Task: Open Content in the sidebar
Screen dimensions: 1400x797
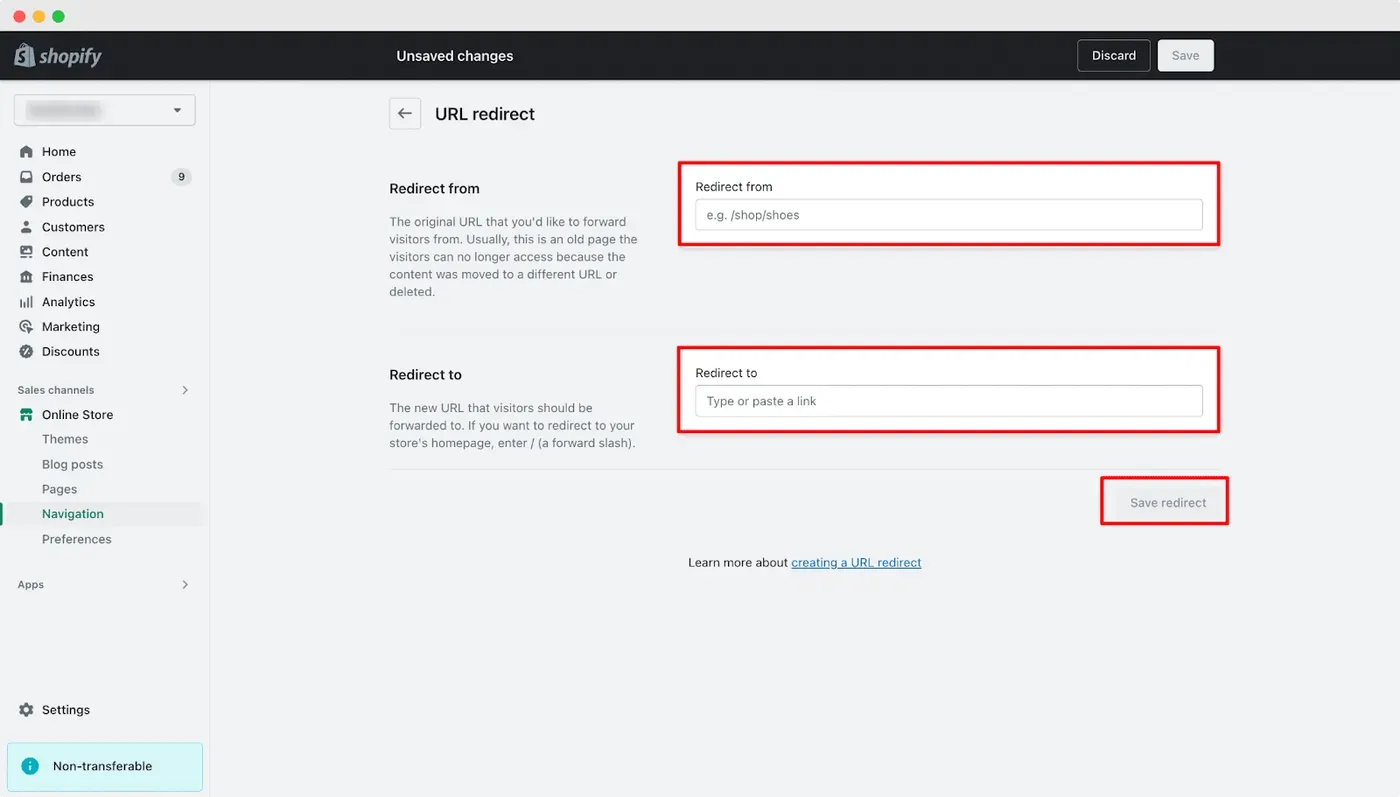Action: tap(65, 252)
